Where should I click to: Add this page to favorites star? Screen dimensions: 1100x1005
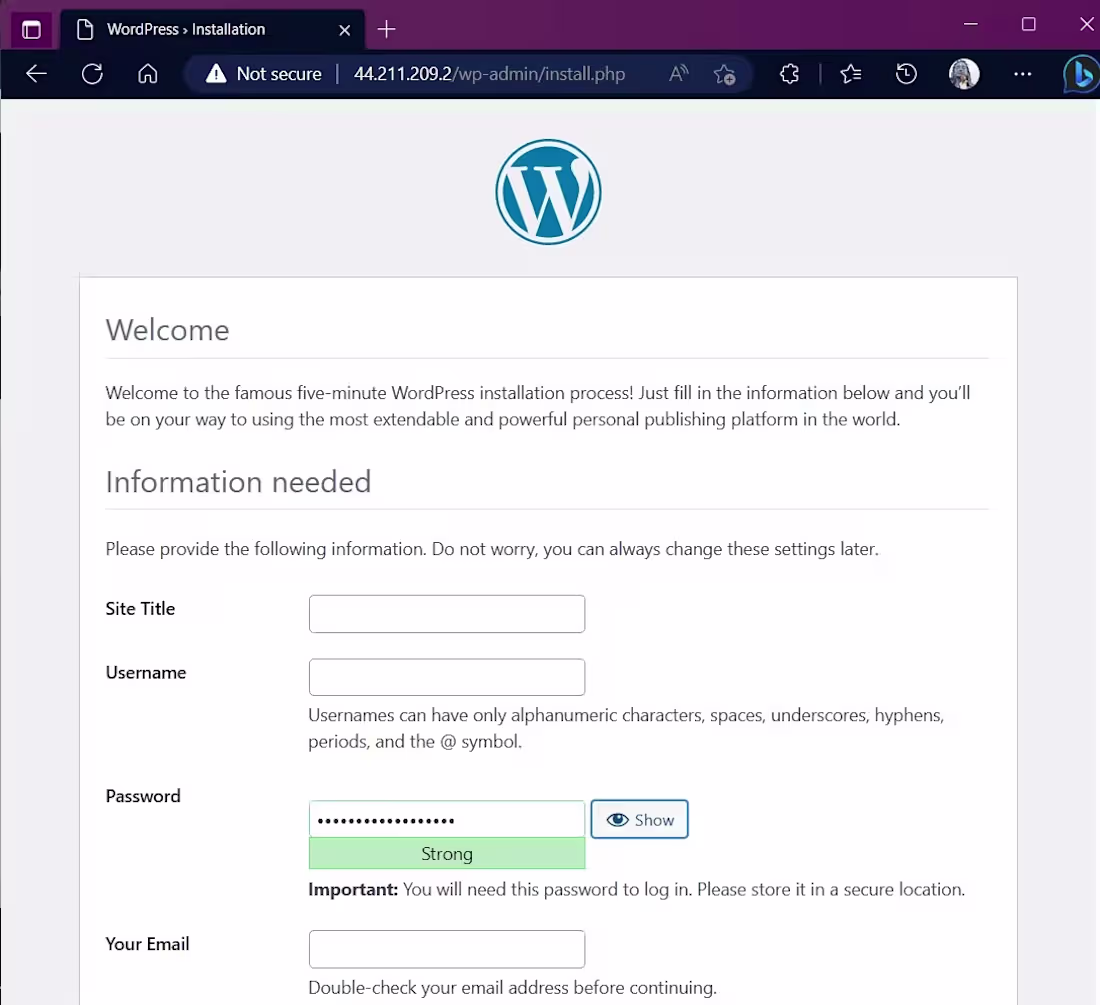(725, 74)
